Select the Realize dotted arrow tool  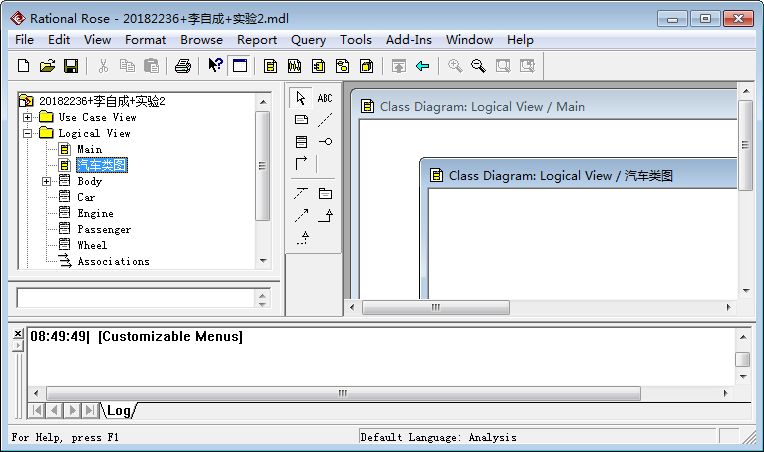pyautogui.click(x=303, y=238)
